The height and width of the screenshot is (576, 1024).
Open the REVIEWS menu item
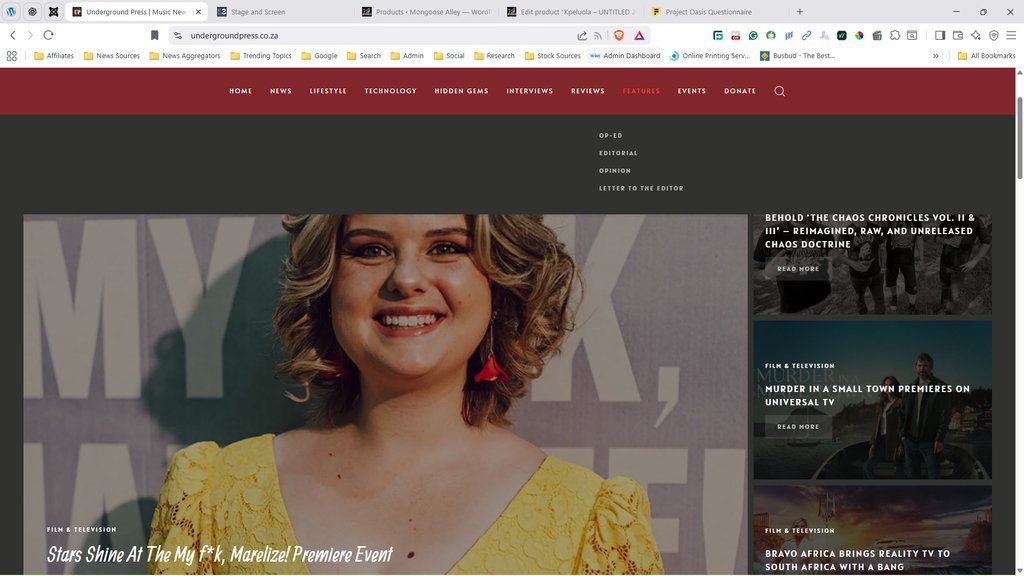coord(588,91)
